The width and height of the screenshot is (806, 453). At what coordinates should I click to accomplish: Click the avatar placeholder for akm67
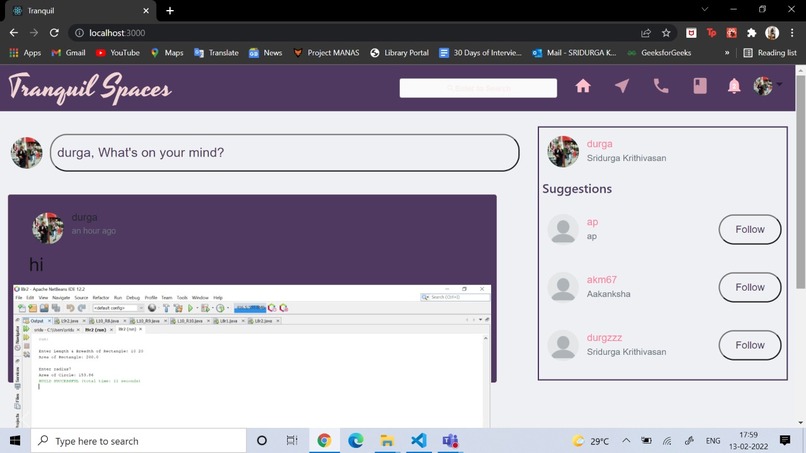[x=563, y=287]
